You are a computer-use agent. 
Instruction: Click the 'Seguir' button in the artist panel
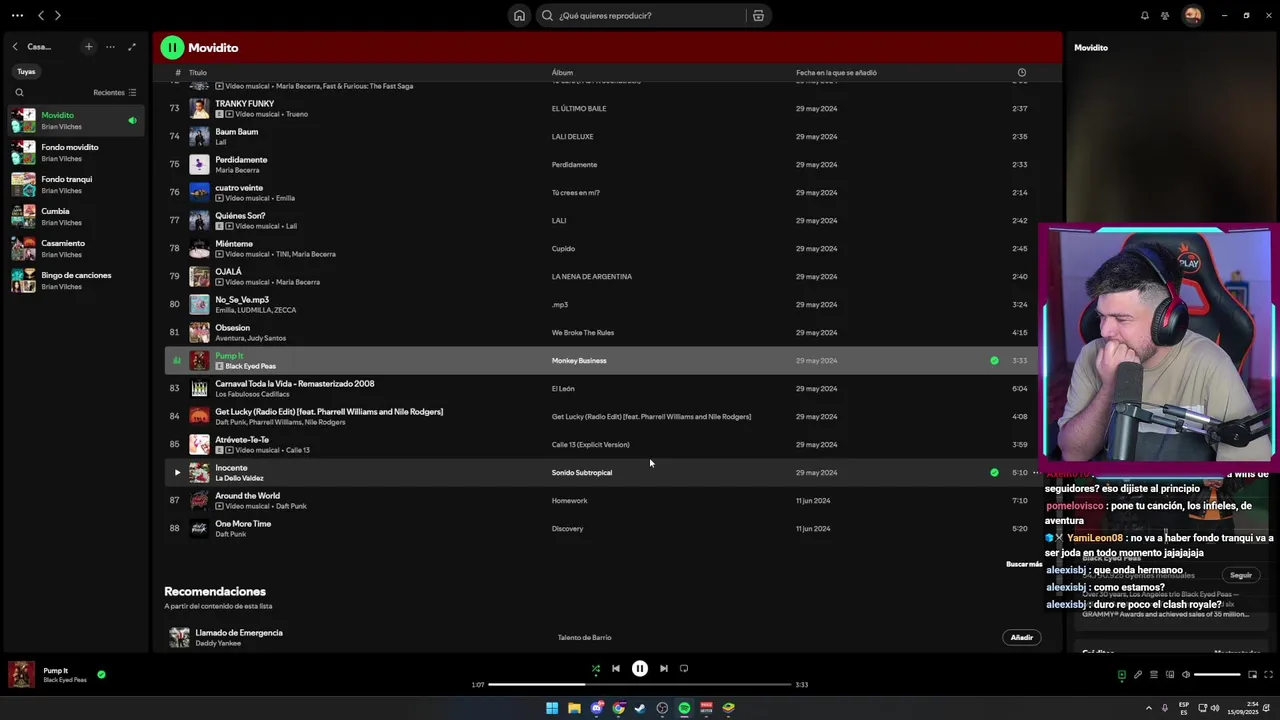1241,575
